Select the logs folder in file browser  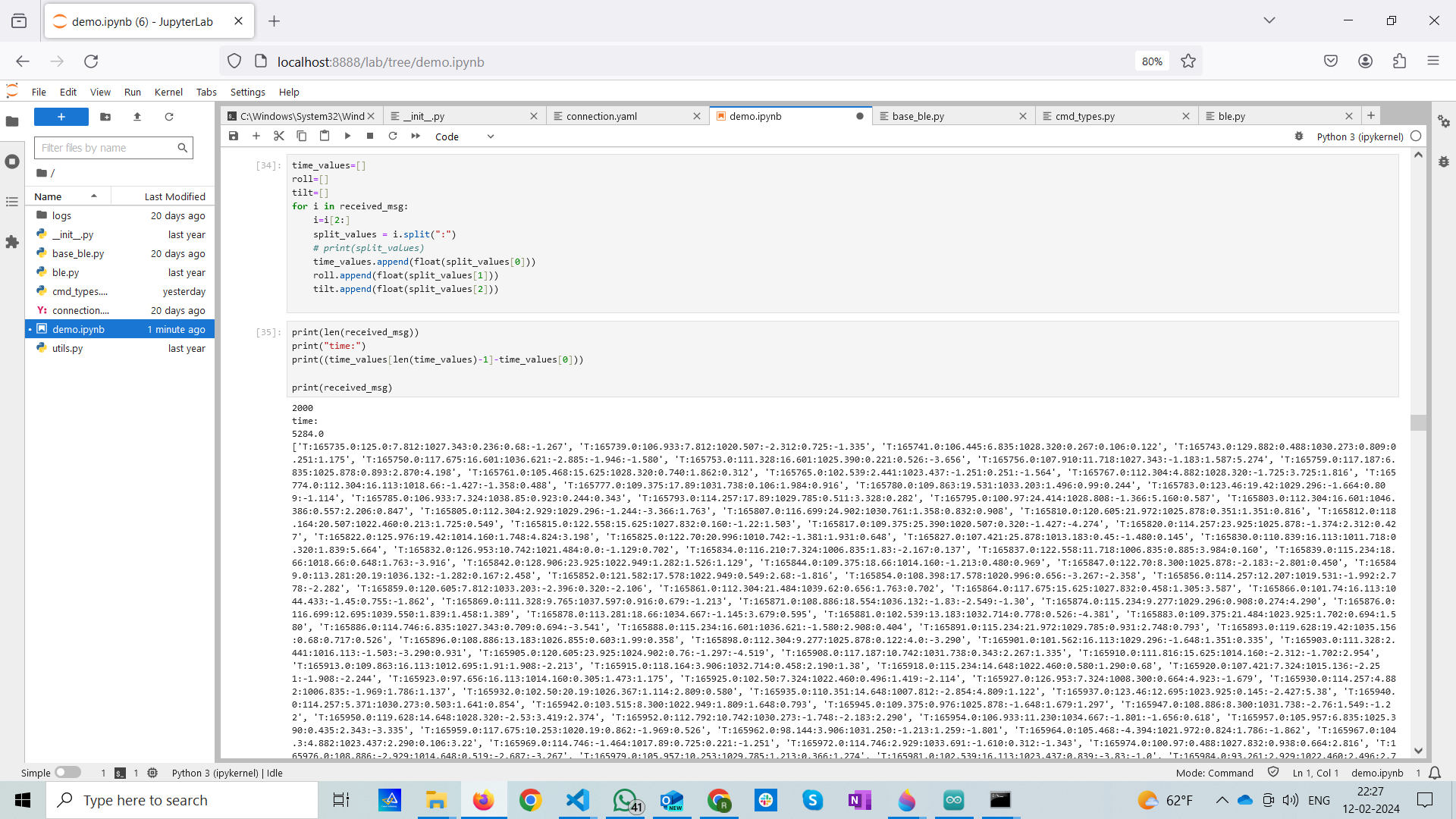point(121,215)
